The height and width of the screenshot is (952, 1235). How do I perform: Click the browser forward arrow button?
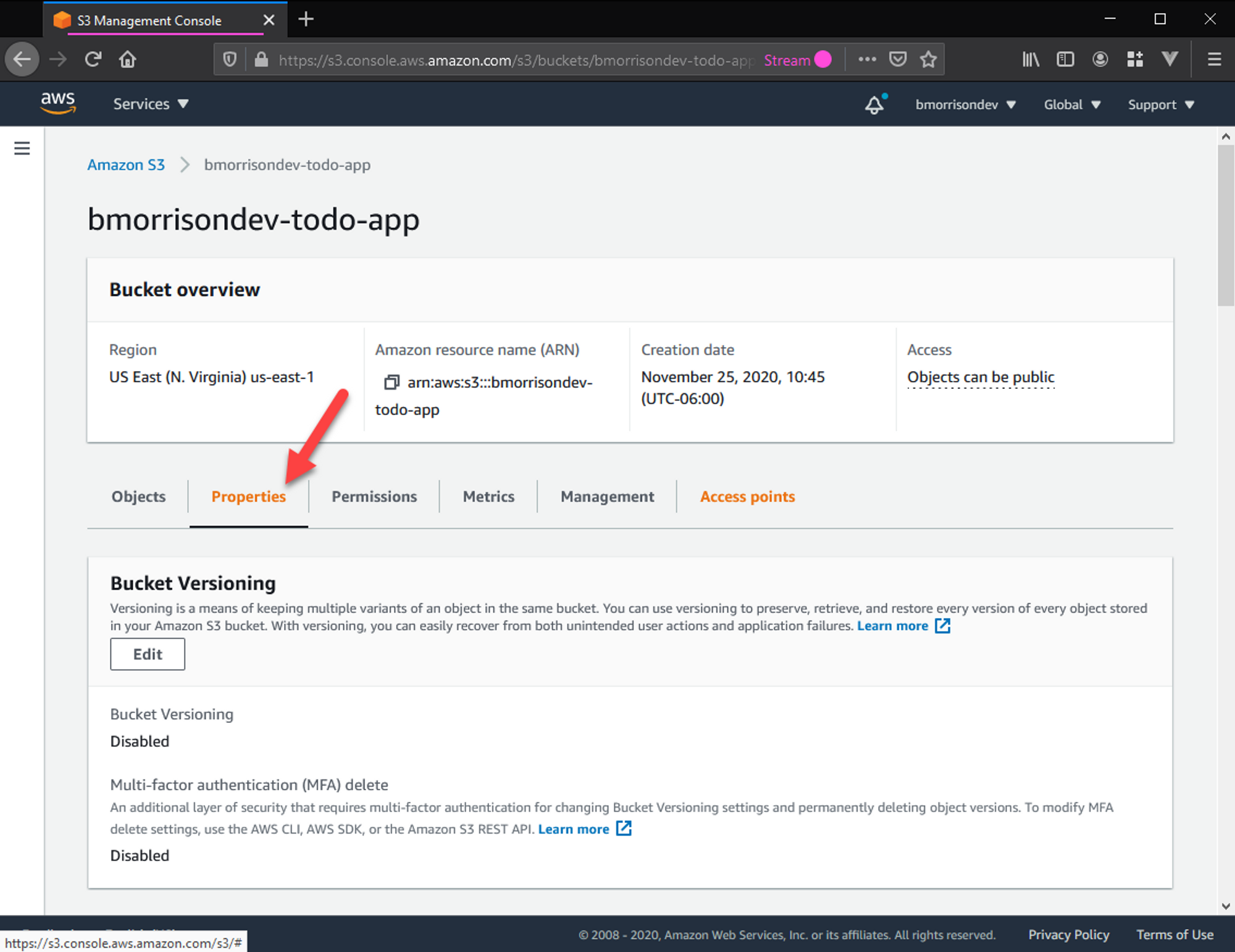click(58, 60)
